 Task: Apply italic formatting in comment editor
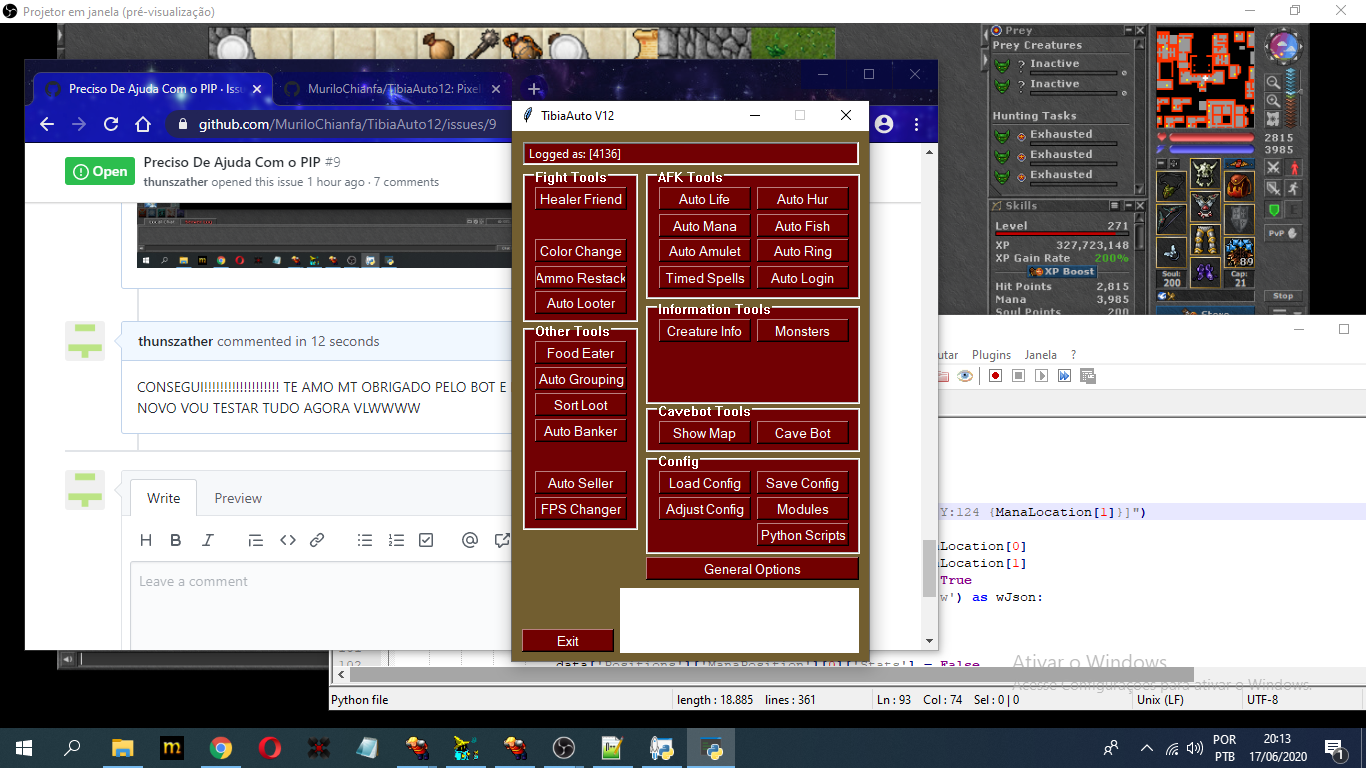click(207, 540)
